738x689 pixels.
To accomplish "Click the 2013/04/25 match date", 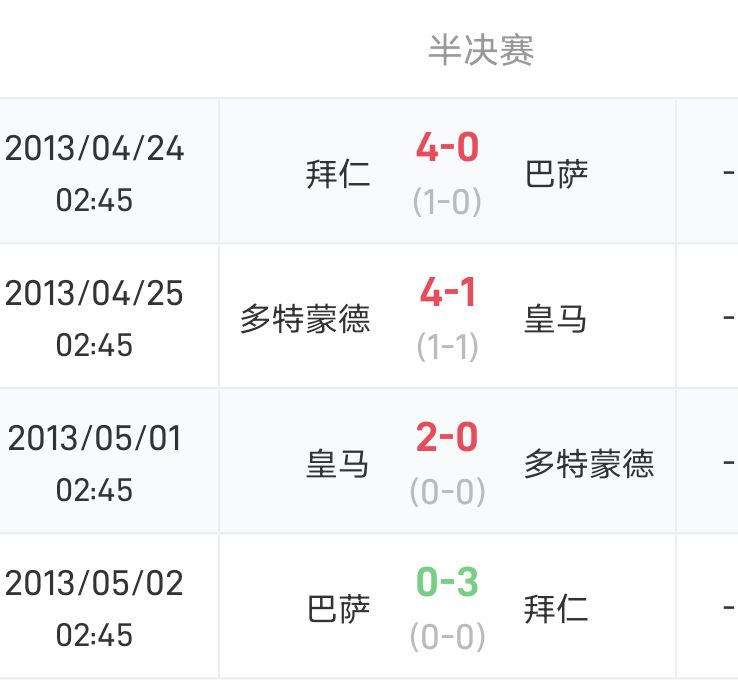I will [x=95, y=294].
